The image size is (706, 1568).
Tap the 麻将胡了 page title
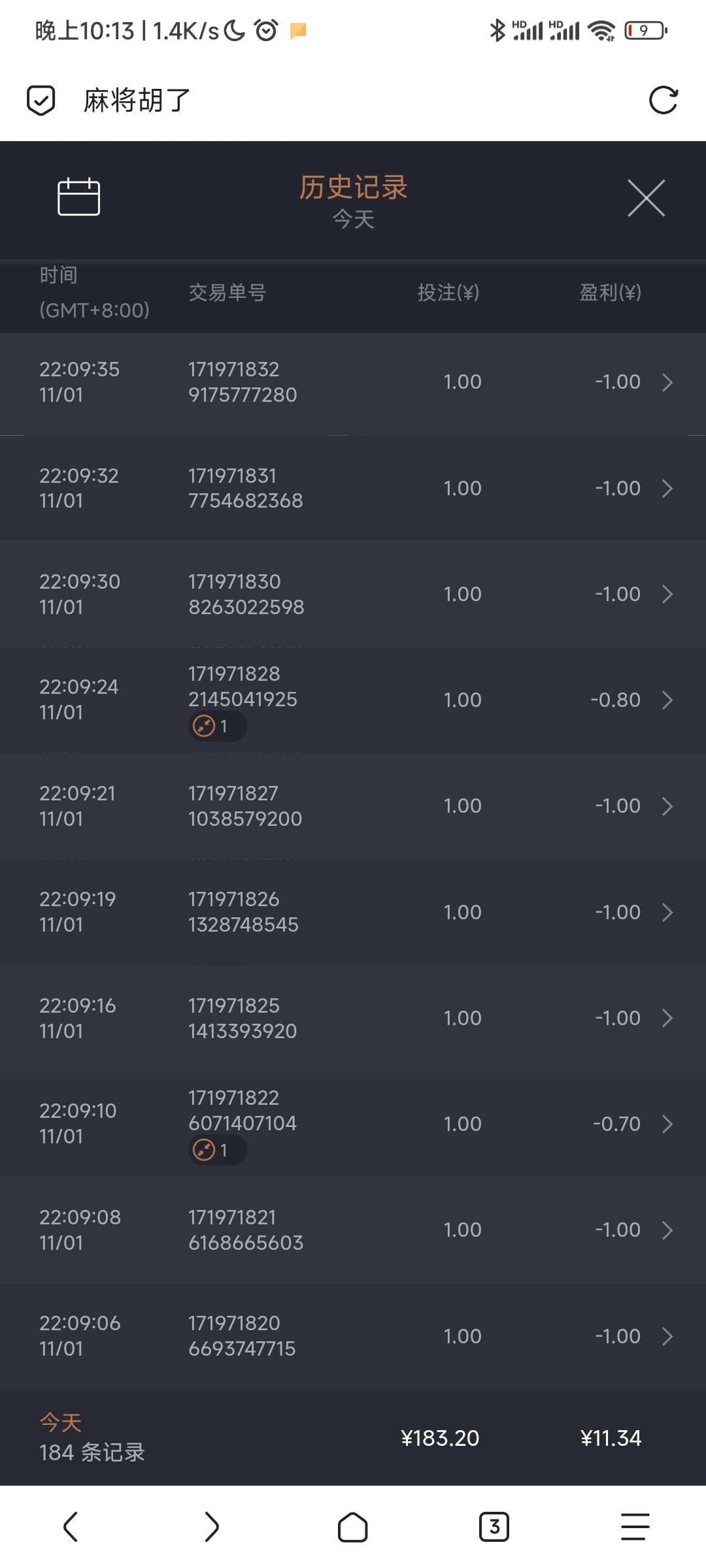137,101
